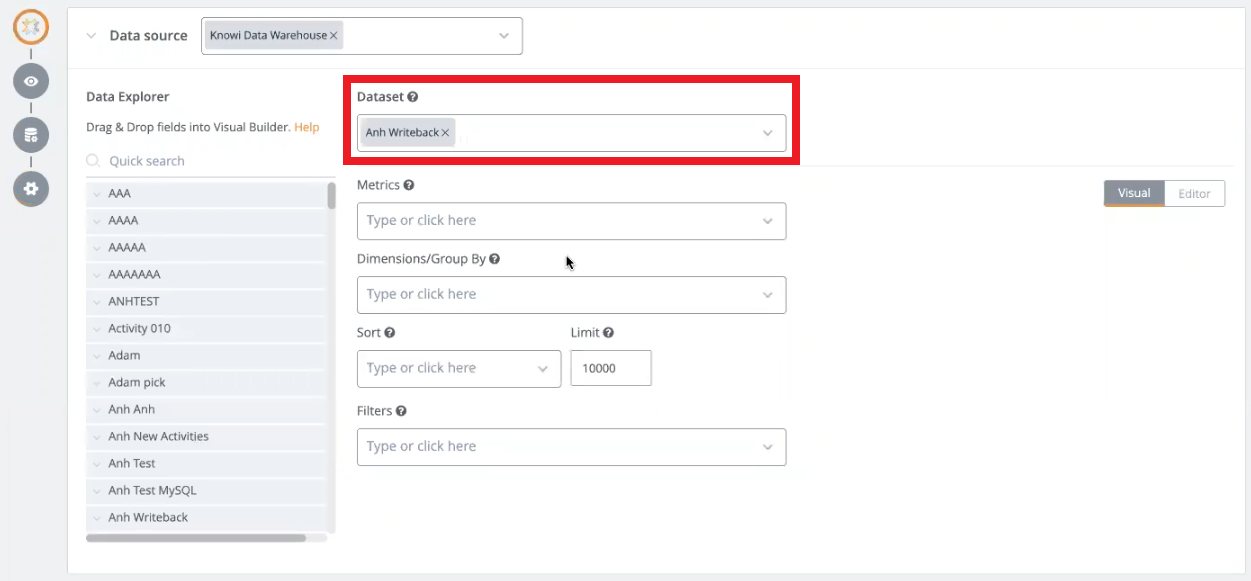Viewport: 1251px width, 581px height.
Task: Expand the ANHTEST dataset in Data Explorer
Action: [x=96, y=302]
